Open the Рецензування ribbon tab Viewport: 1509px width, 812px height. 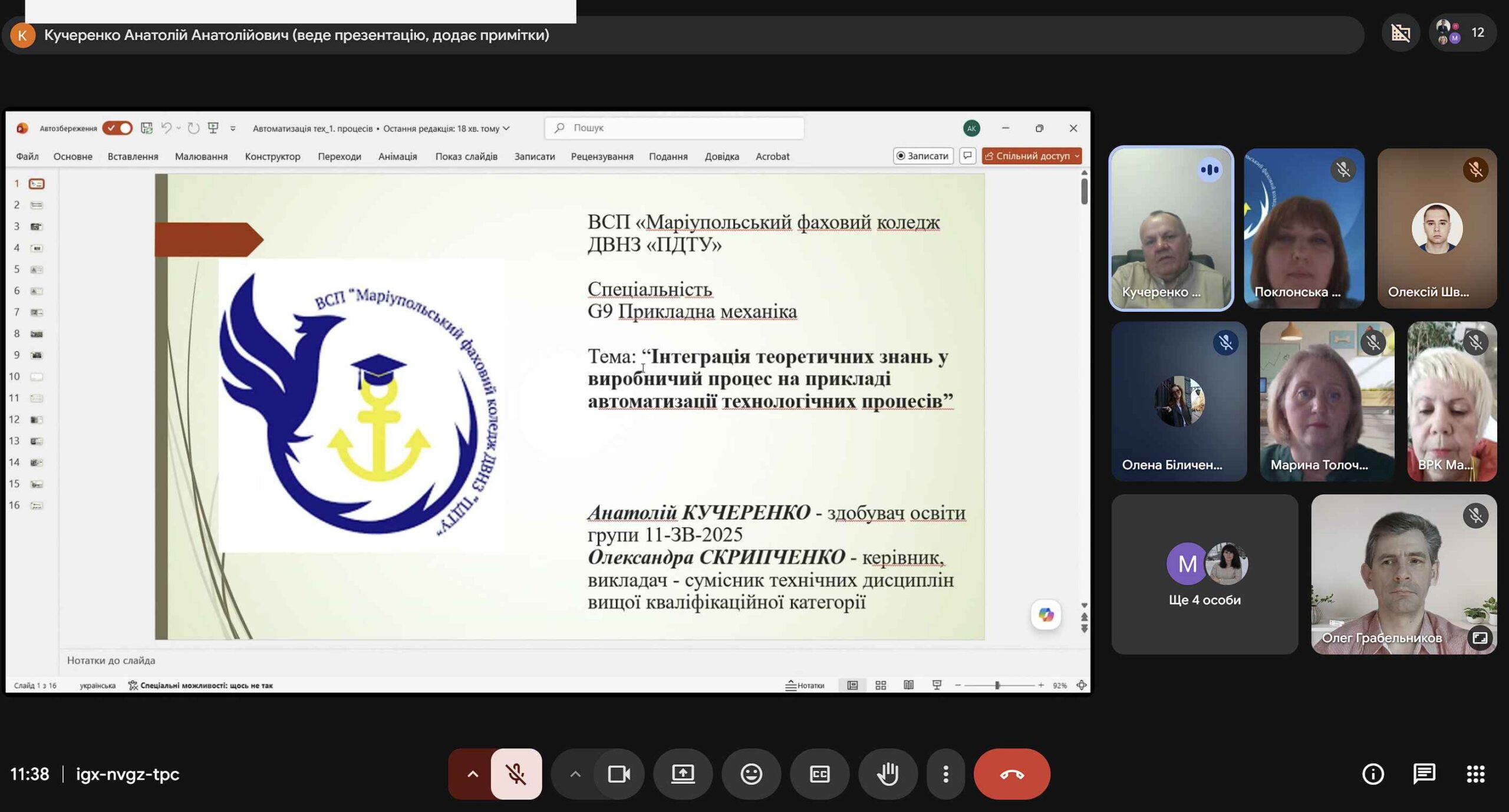point(602,156)
